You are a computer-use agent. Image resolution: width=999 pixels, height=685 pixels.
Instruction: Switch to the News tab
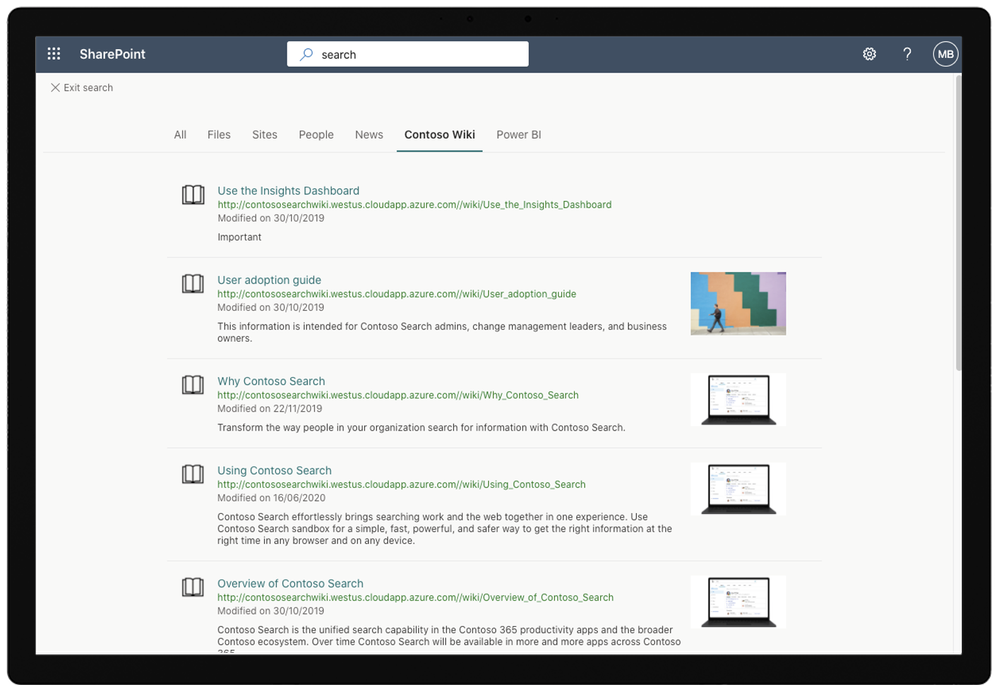[x=369, y=134]
